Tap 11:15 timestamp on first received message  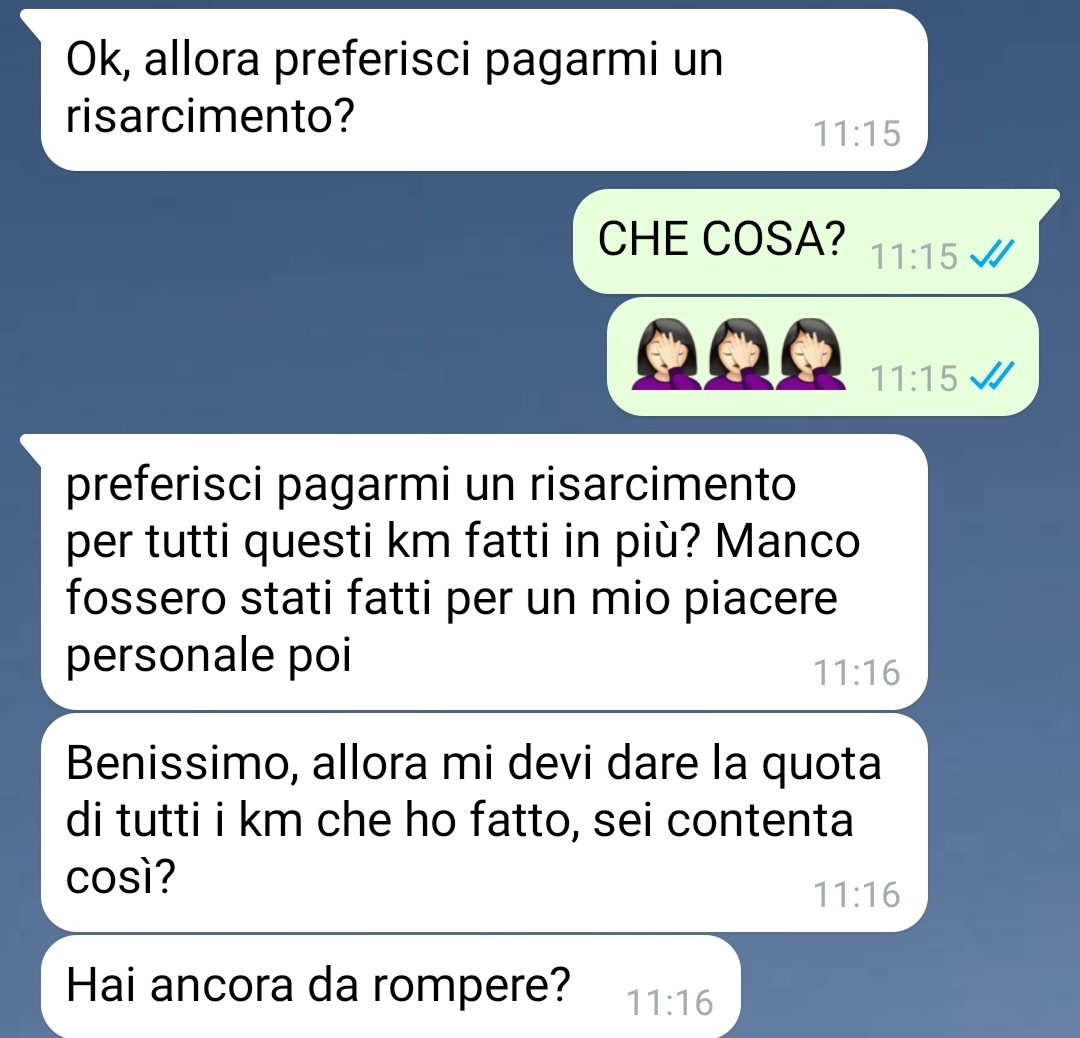tap(857, 134)
